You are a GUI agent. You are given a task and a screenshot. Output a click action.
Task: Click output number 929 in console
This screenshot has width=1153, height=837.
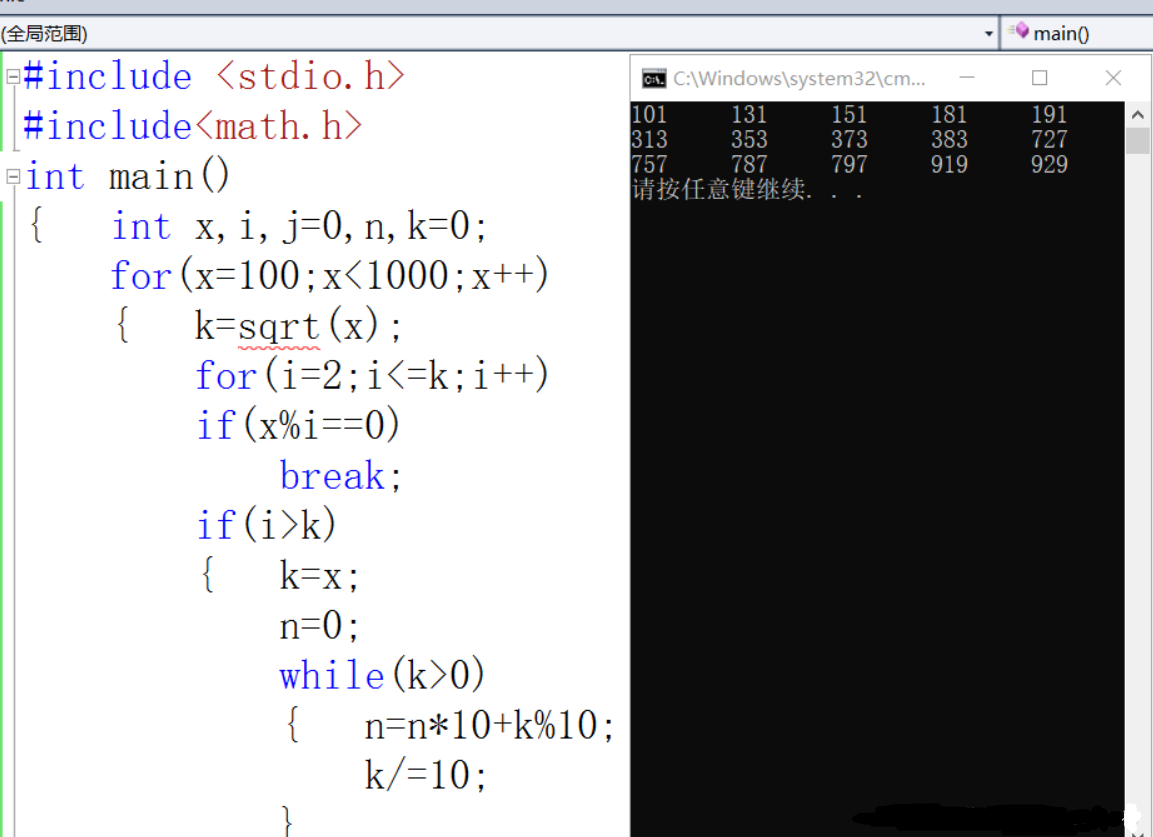1049,164
